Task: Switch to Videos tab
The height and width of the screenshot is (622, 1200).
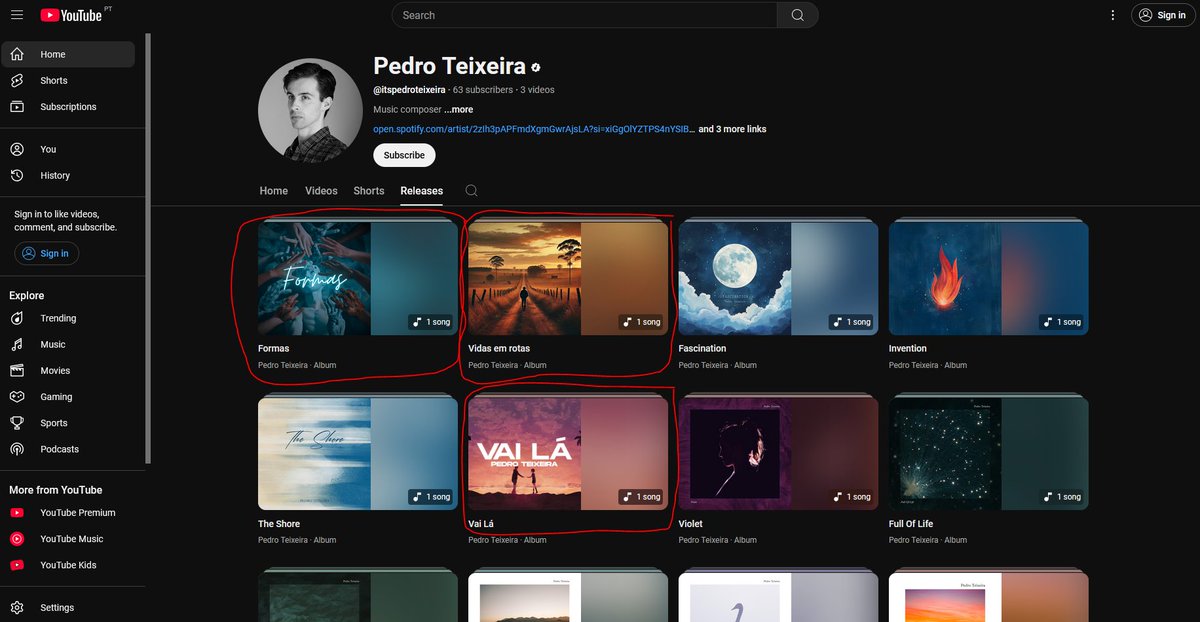Action: 321,190
